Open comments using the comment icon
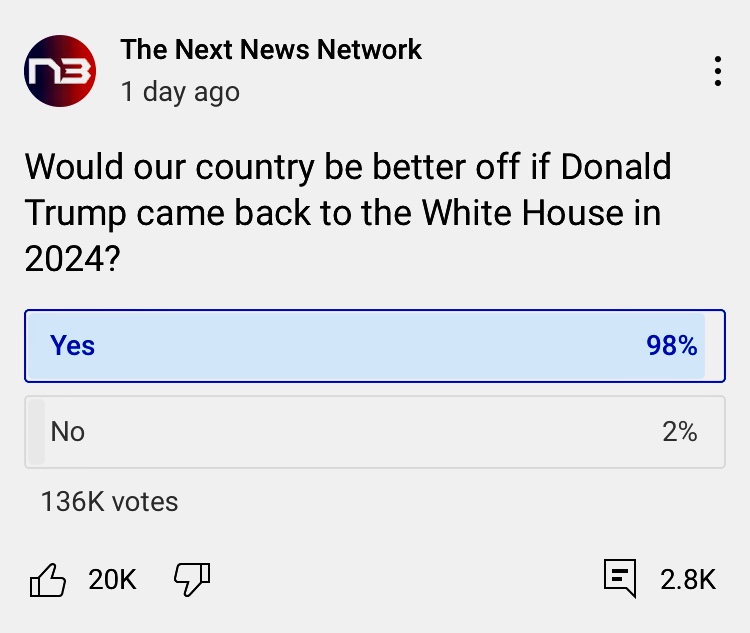750x633 pixels. [x=620, y=578]
